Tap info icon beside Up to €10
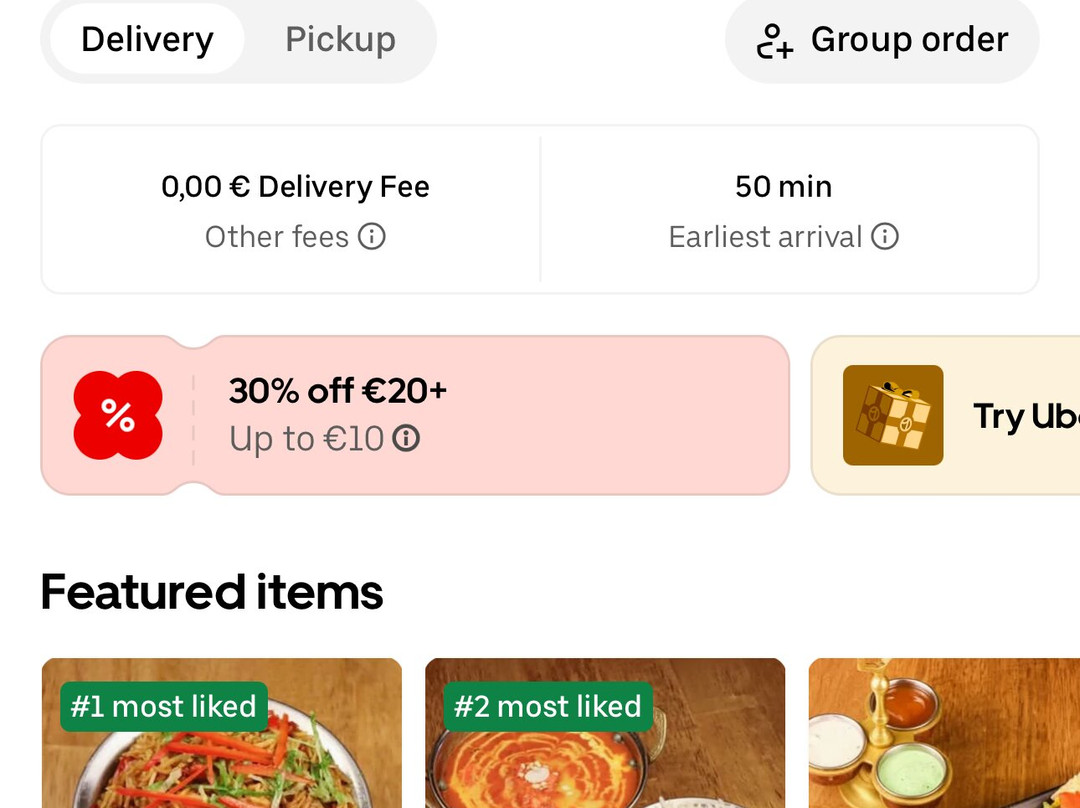1080x808 pixels. [x=406, y=438]
